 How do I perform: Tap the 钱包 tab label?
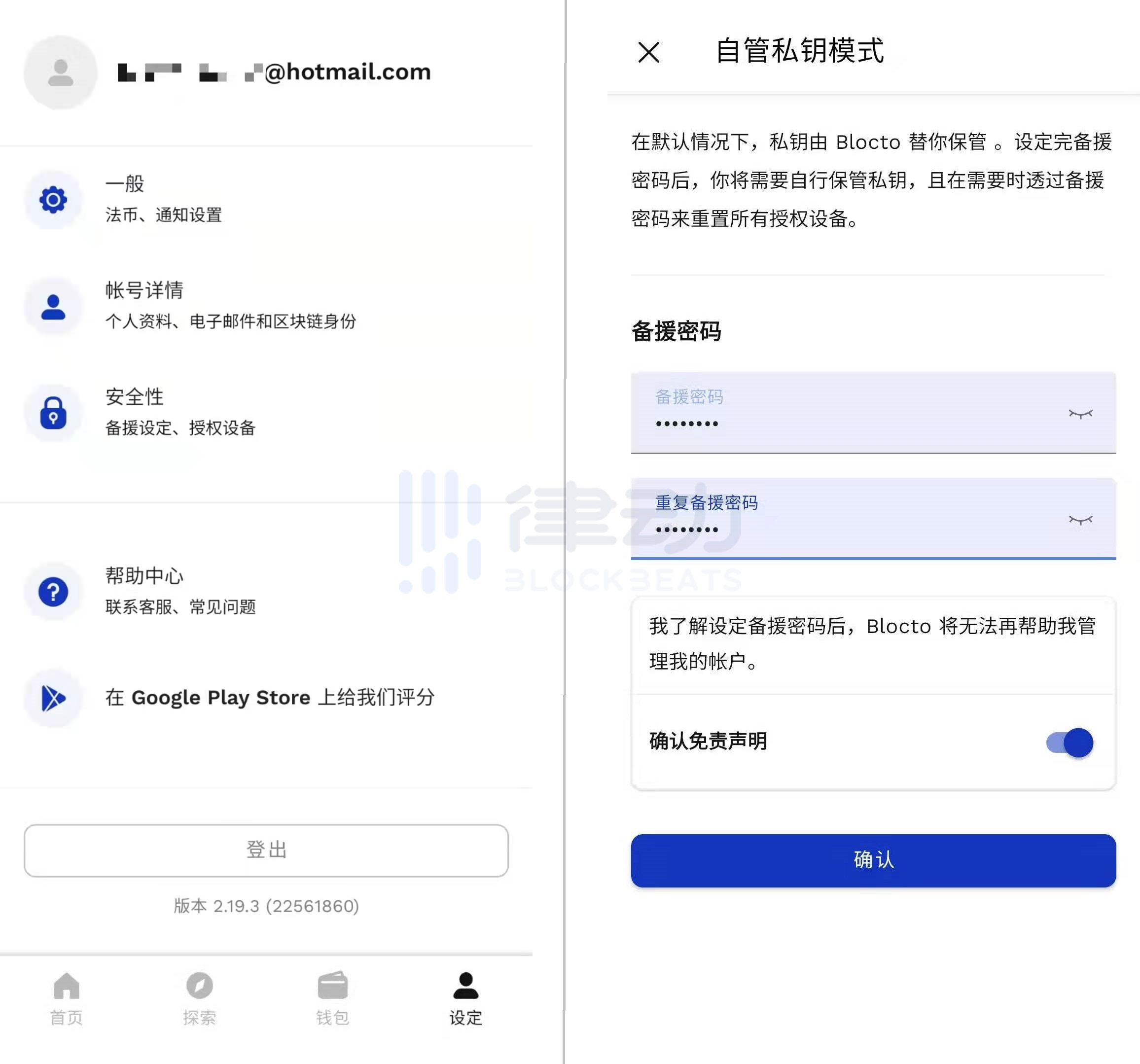(333, 1018)
